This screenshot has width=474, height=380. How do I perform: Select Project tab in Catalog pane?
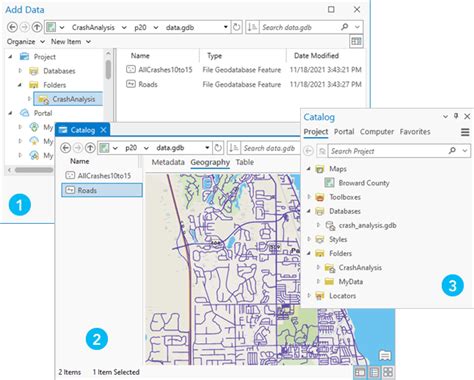click(x=316, y=132)
